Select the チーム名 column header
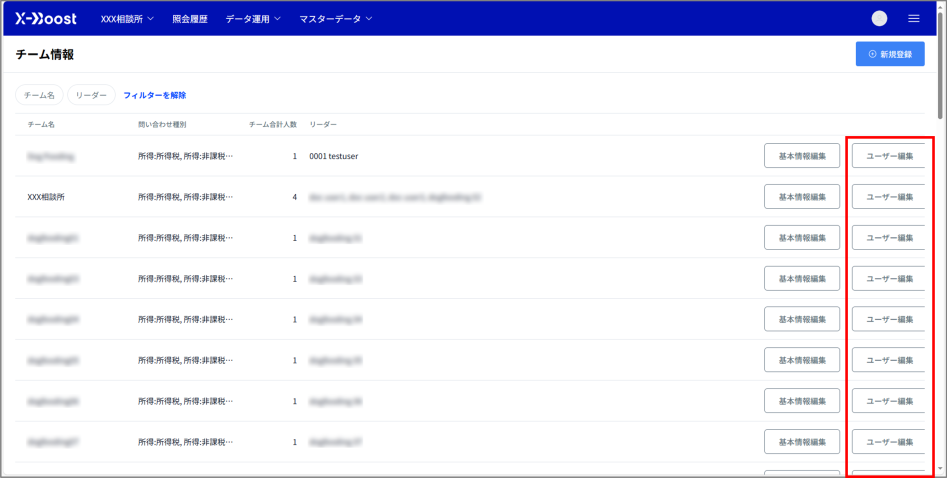This screenshot has width=947, height=478. (41, 124)
